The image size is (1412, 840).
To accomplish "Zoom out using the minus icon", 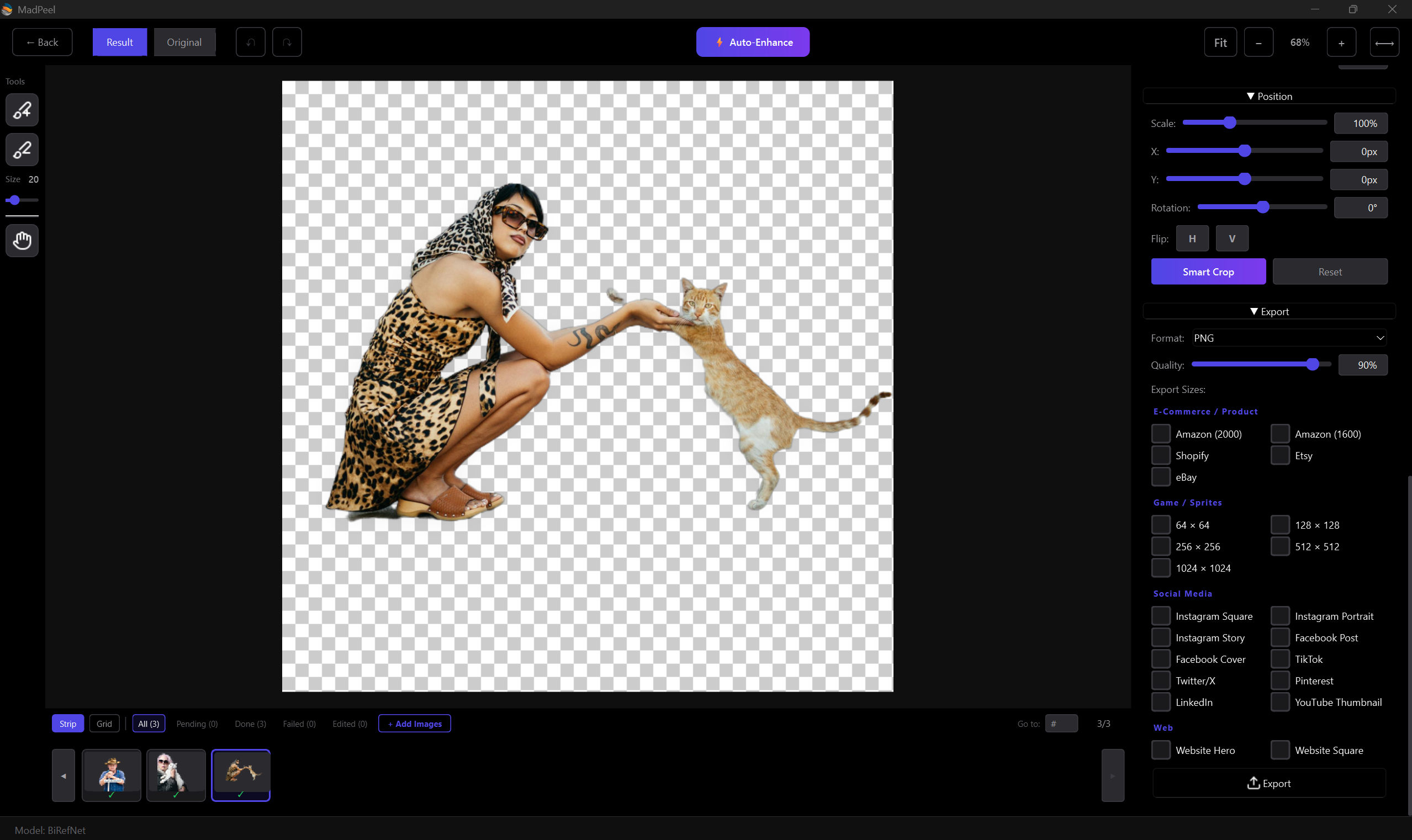I will (x=1258, y=42).
